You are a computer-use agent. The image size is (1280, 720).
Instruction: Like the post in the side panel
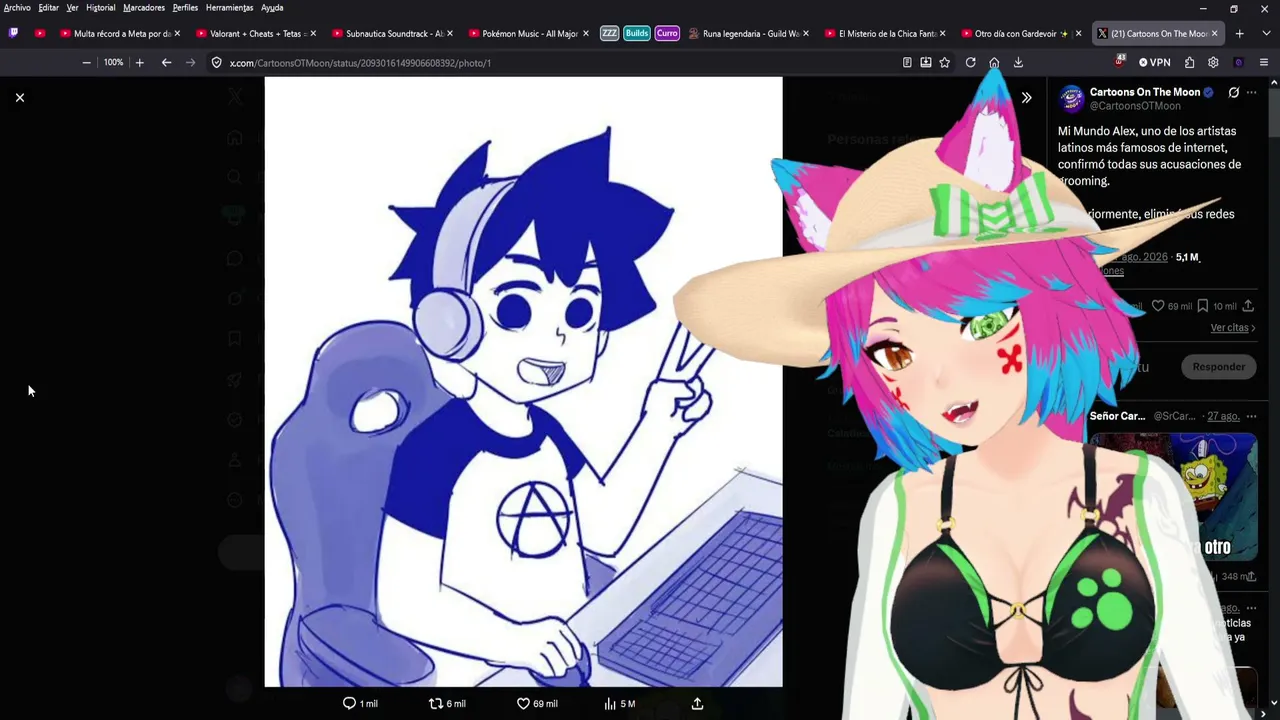(x=1158, y=306)
